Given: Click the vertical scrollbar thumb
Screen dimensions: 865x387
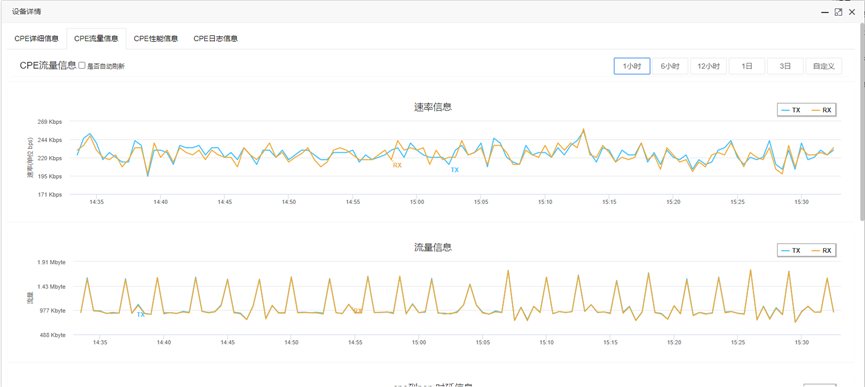Looking at the screenshot, I should pyautogui.click(x=862, y=121).
